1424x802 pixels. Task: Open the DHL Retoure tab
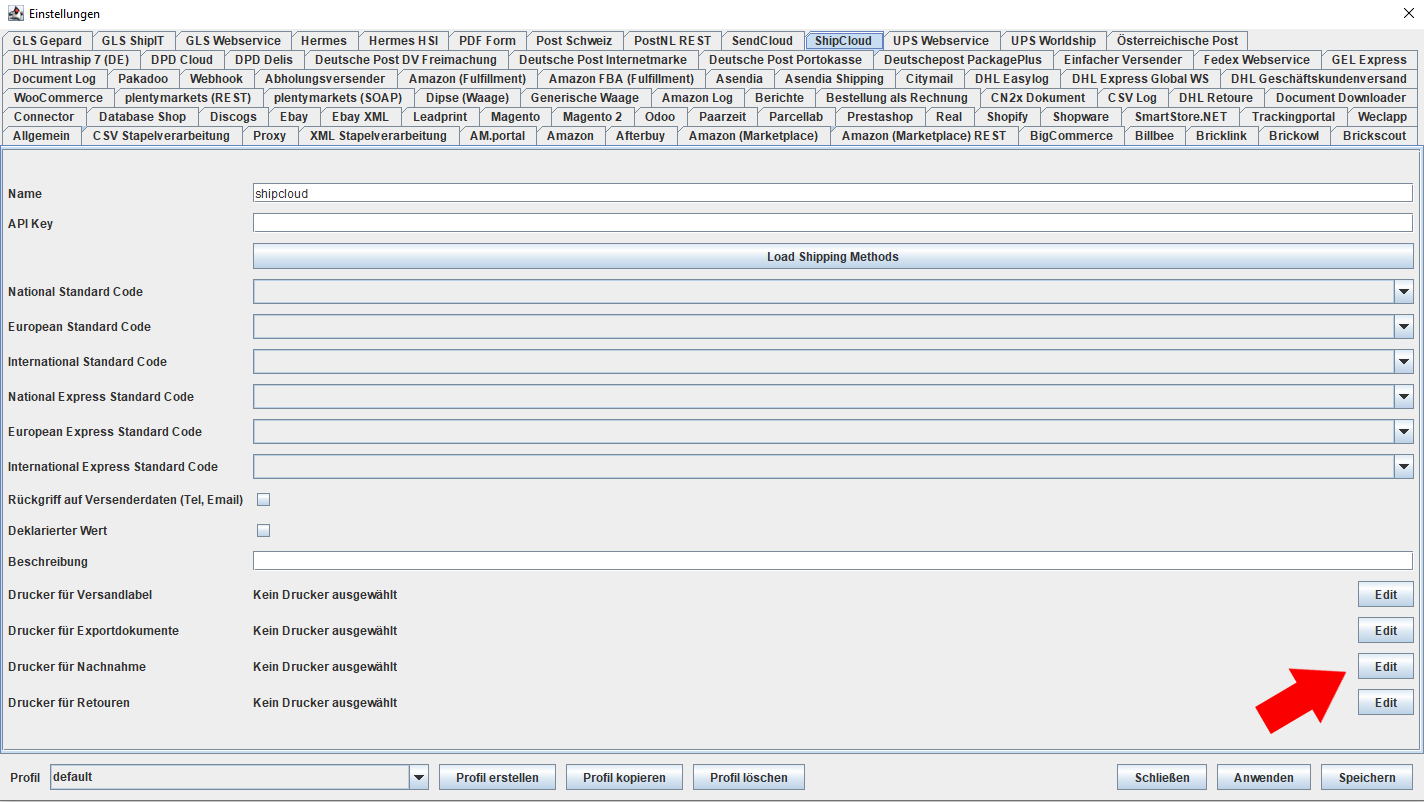coord(1216,98)
